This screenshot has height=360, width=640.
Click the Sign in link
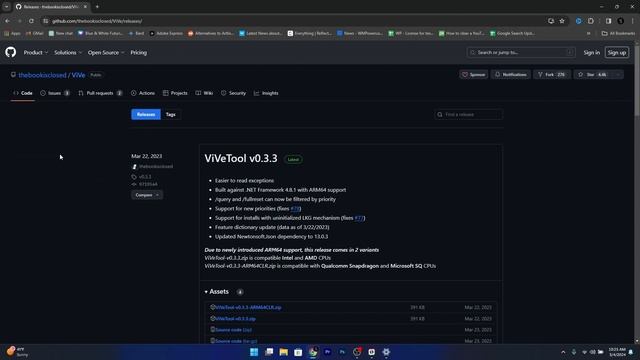[x=591, y=53]
